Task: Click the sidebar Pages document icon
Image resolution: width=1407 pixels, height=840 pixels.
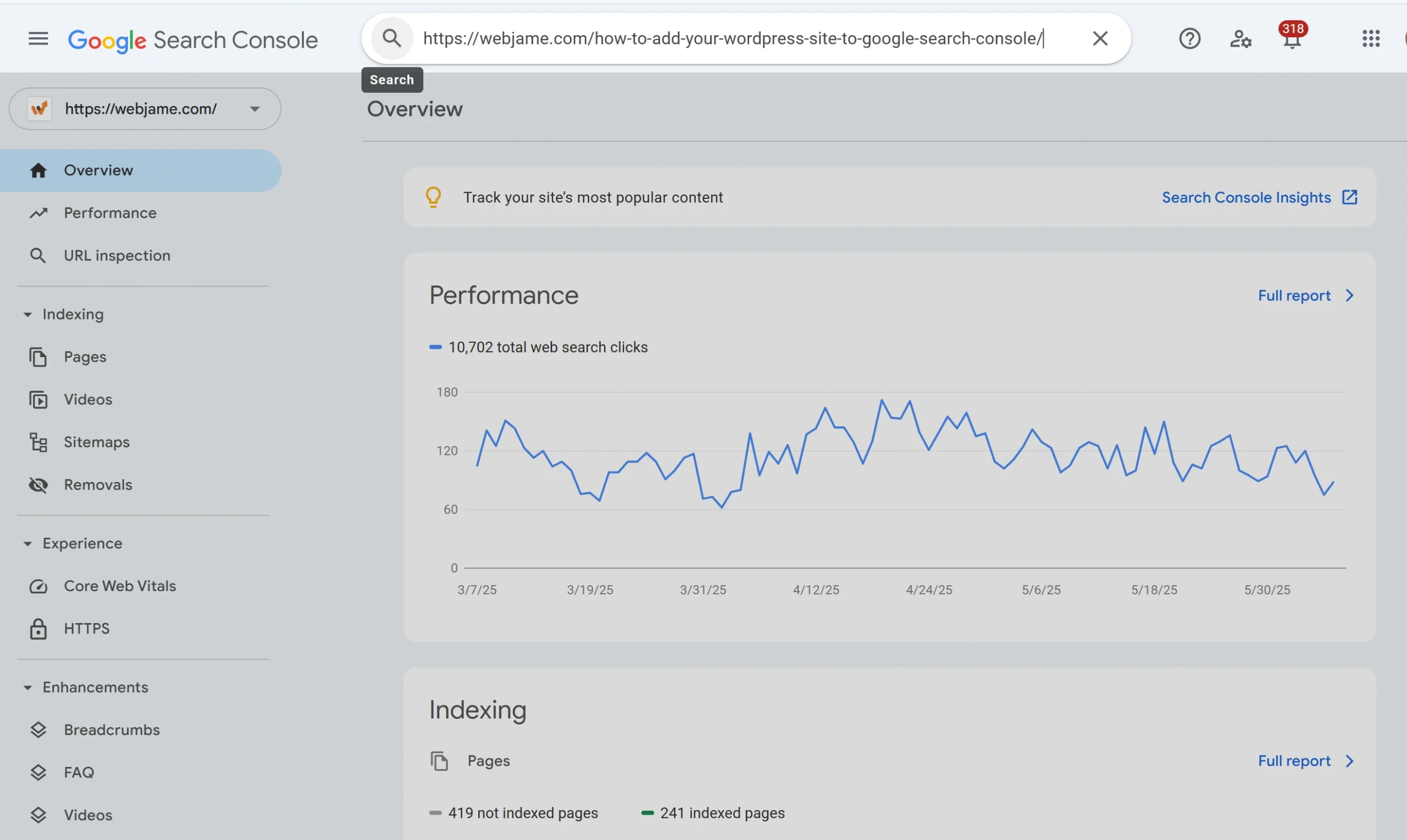Action: 38,357
